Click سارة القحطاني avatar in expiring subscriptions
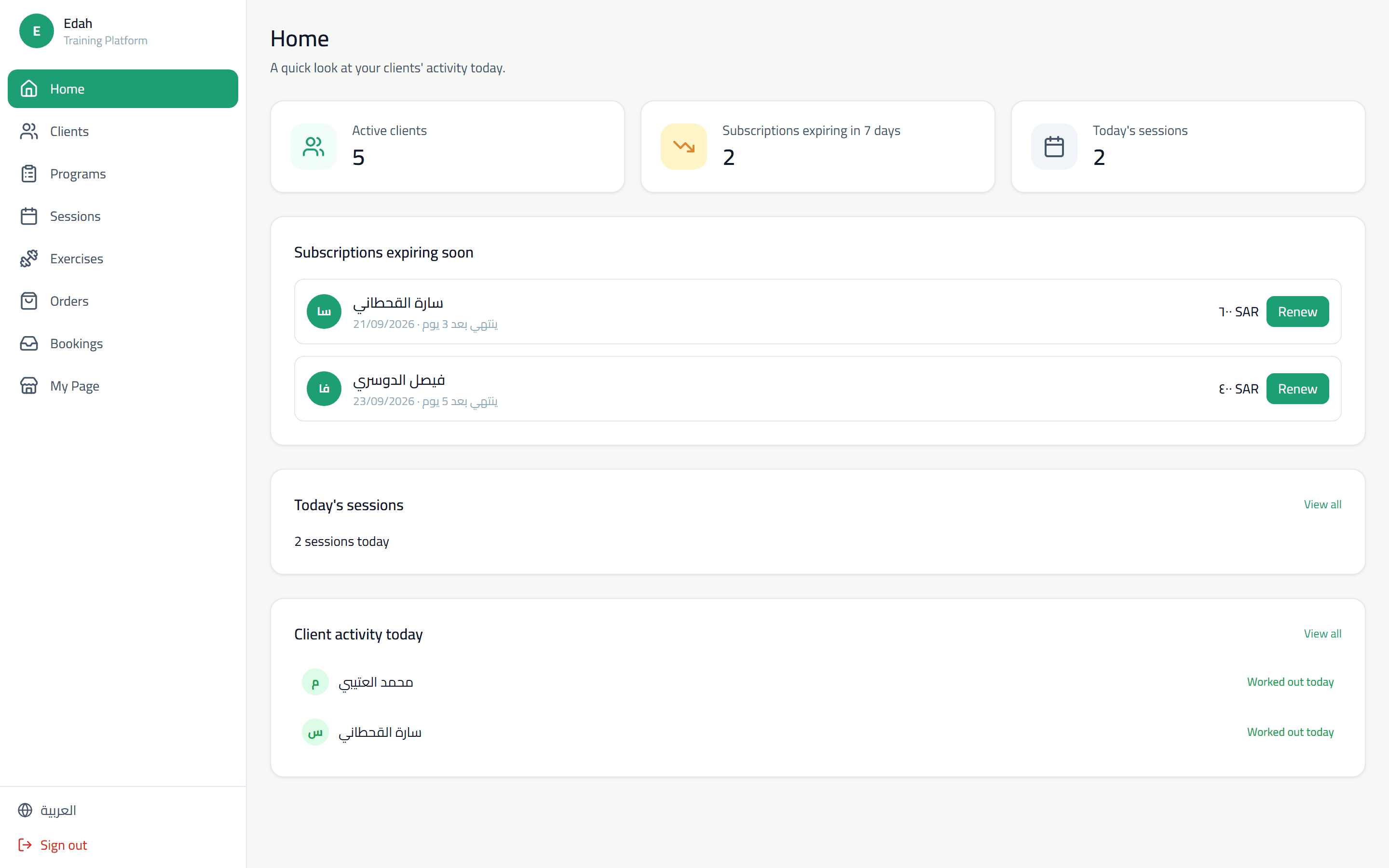1389x868 pixels. pos(324,312)
